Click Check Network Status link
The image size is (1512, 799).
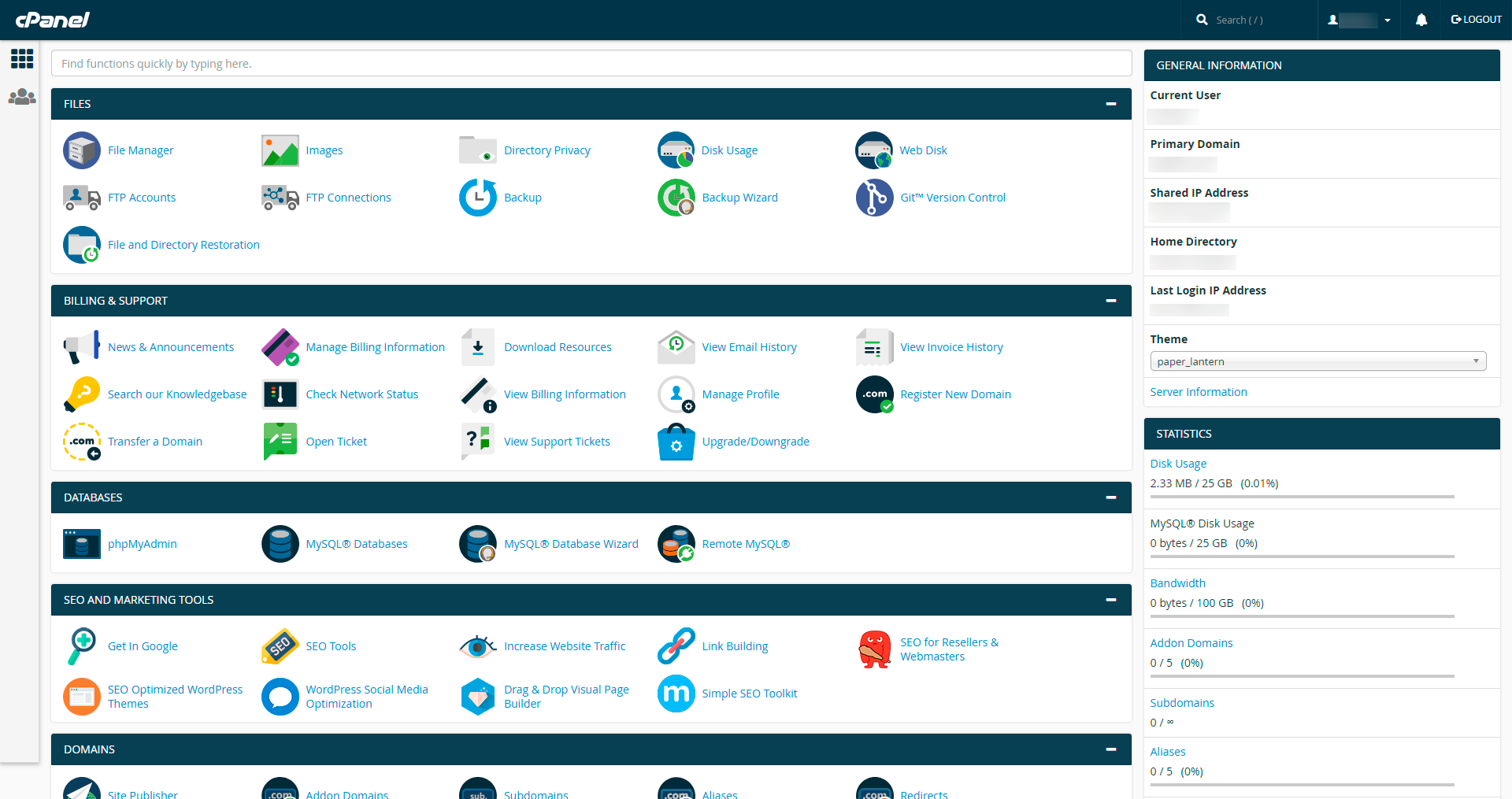362,394
